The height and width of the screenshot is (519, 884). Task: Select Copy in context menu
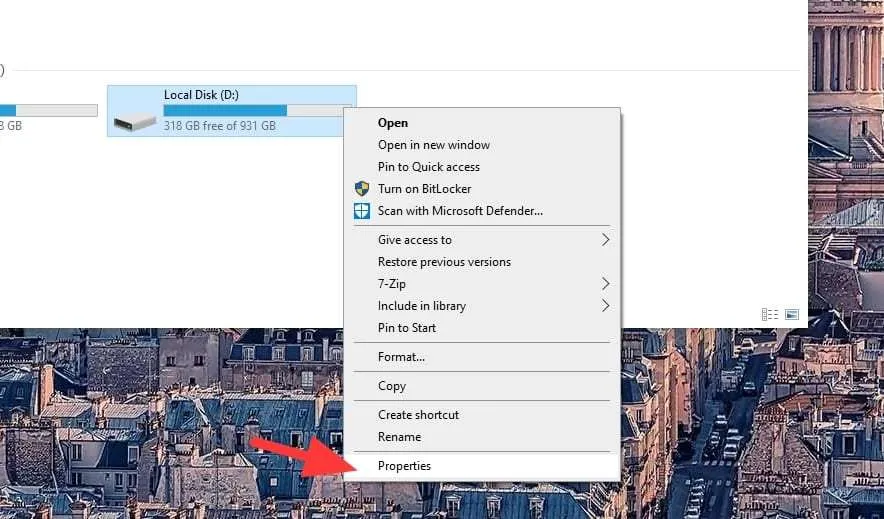click(x=482, y=386)
